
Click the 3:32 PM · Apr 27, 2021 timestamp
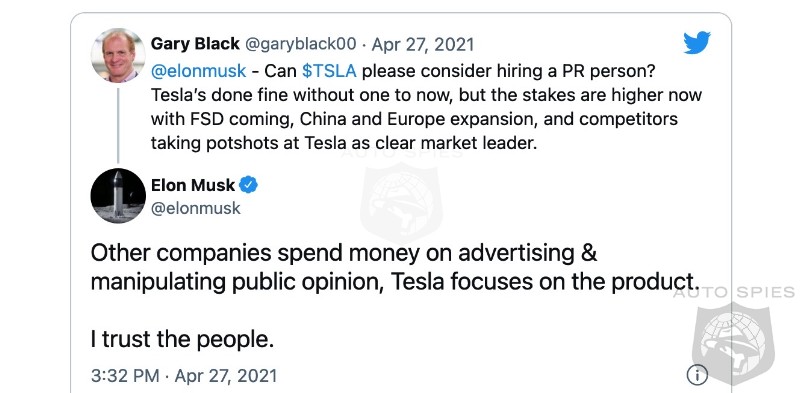(x=184, y=376)
